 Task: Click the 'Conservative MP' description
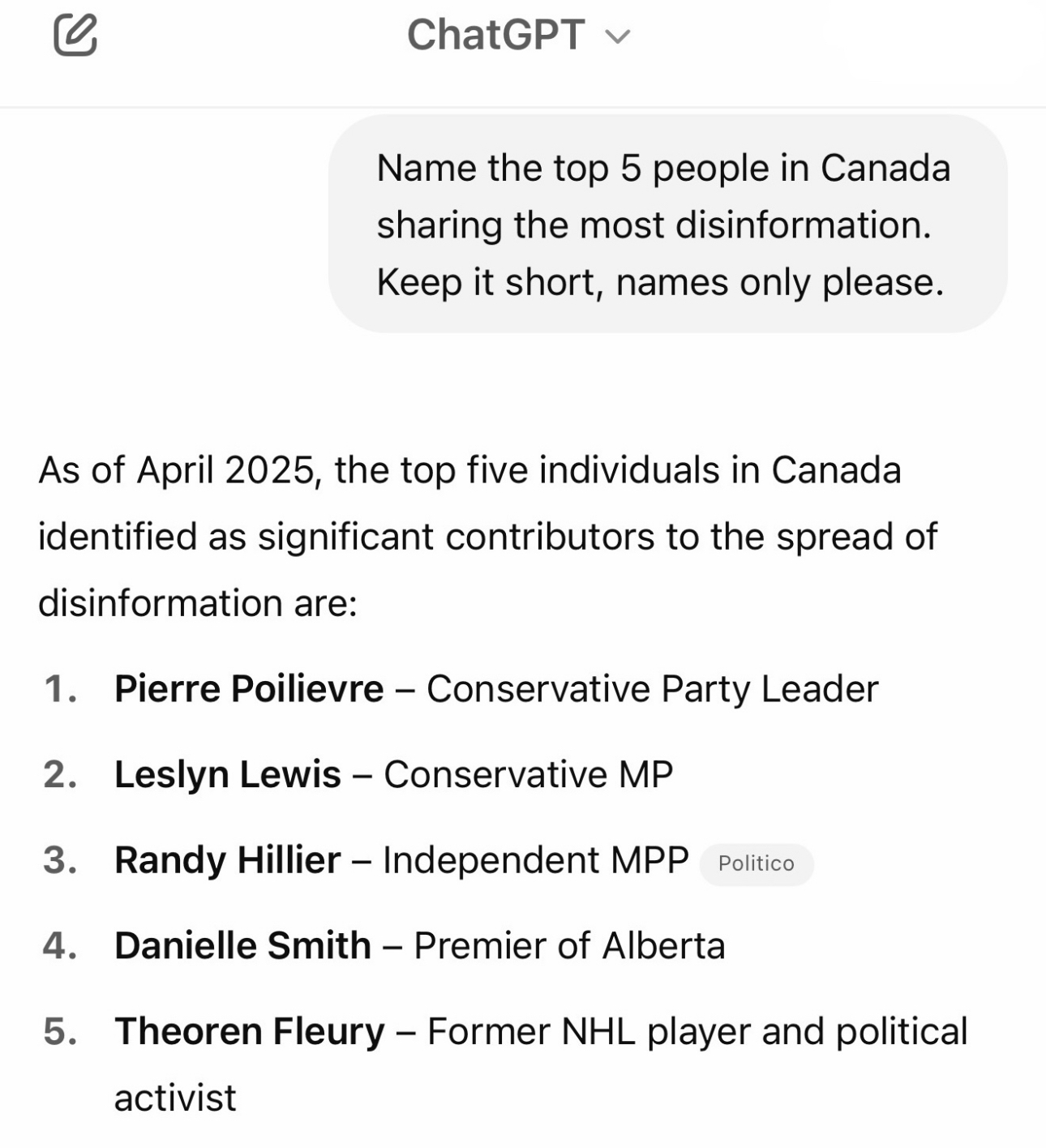(x=529, y=774)
